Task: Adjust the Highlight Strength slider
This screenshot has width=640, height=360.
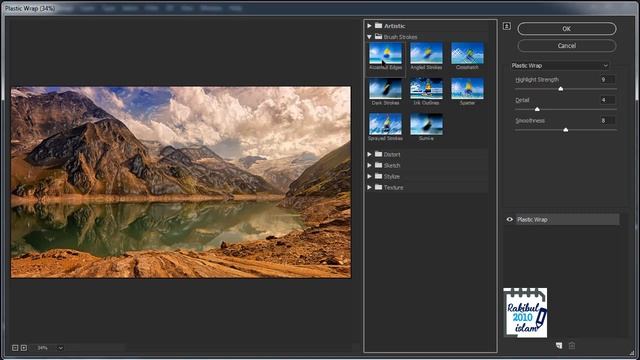Action: coord(561,89)
